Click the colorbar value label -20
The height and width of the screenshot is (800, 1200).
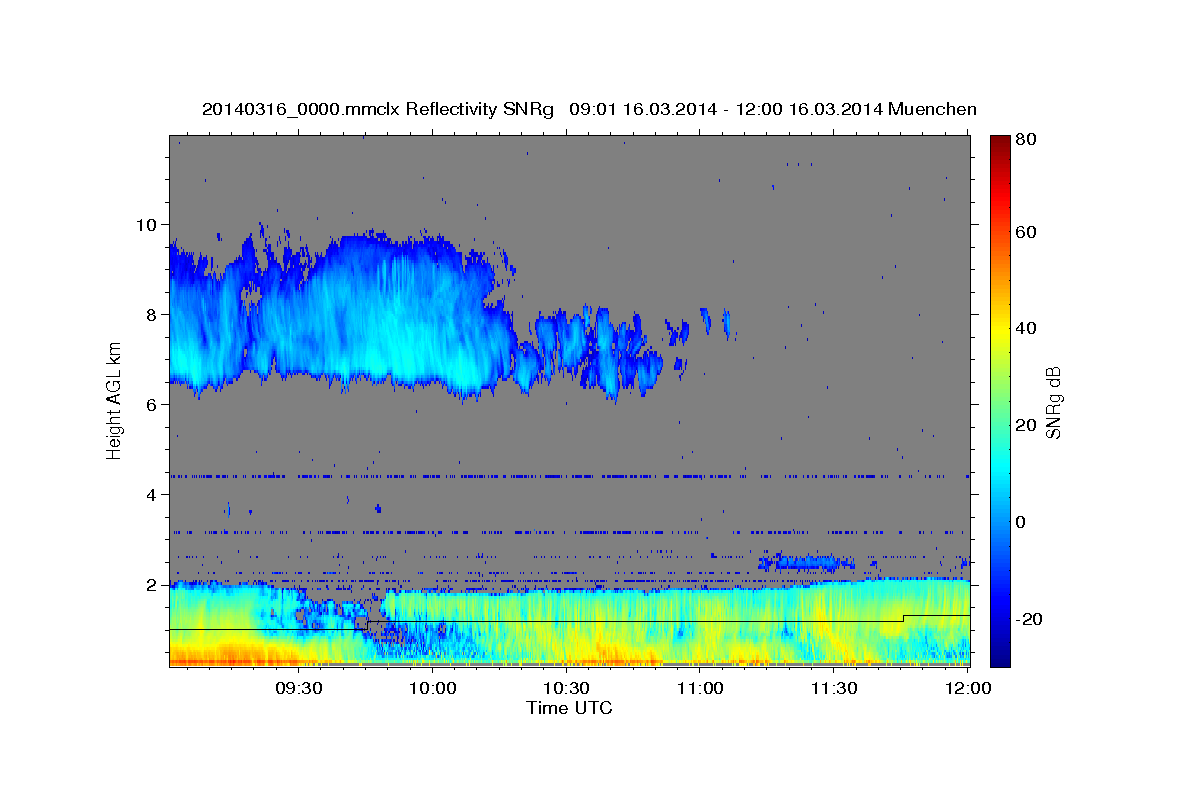point(1031,619)
